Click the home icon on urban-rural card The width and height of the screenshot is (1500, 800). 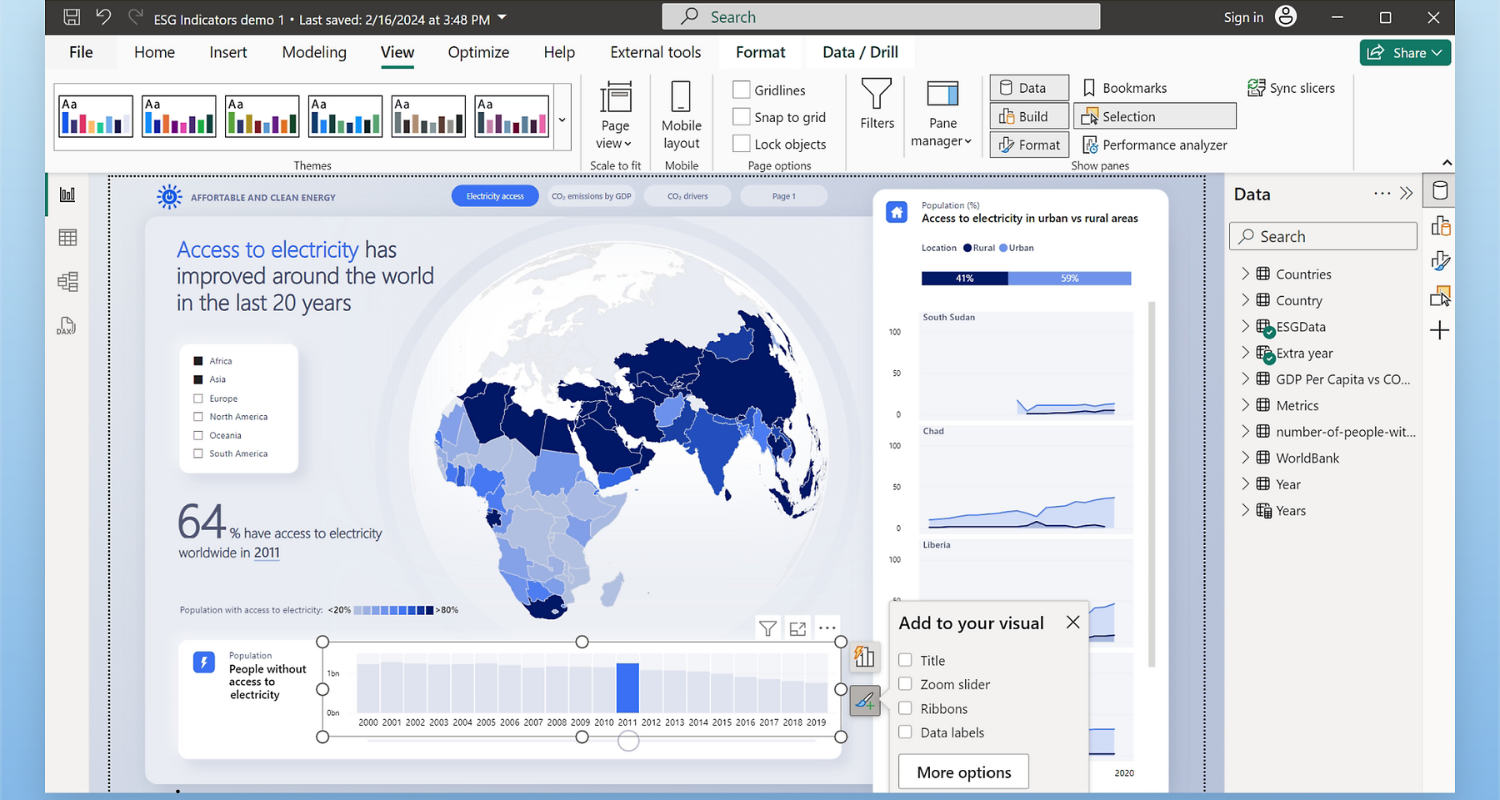pos(897,212)
